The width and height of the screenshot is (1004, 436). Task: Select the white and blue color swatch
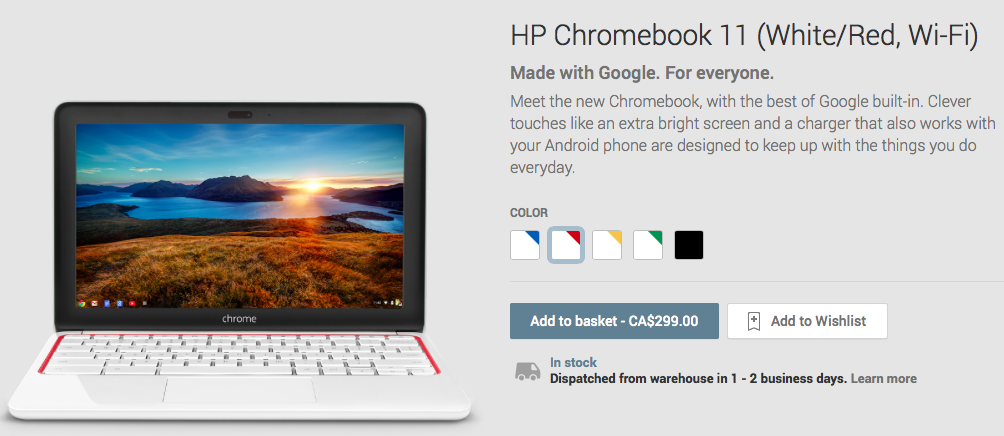tap(525, 245)
